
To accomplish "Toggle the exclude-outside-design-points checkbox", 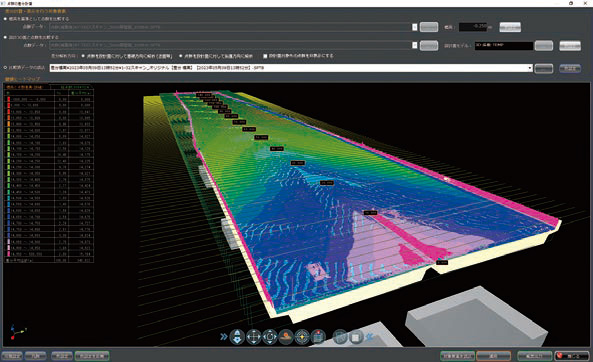I will (x=265, y=56).
